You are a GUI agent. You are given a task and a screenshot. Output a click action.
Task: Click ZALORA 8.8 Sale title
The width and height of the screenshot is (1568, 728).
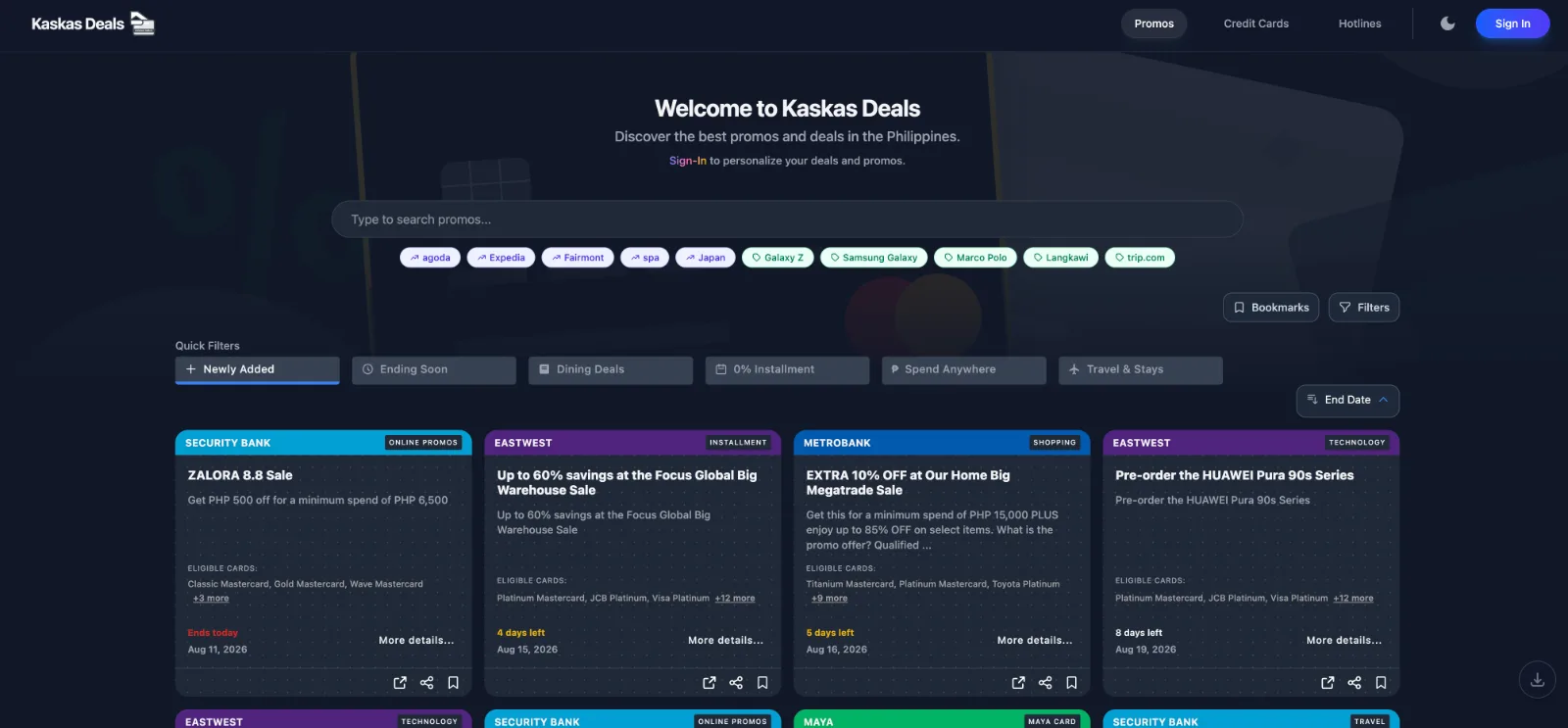click(240, 475)
